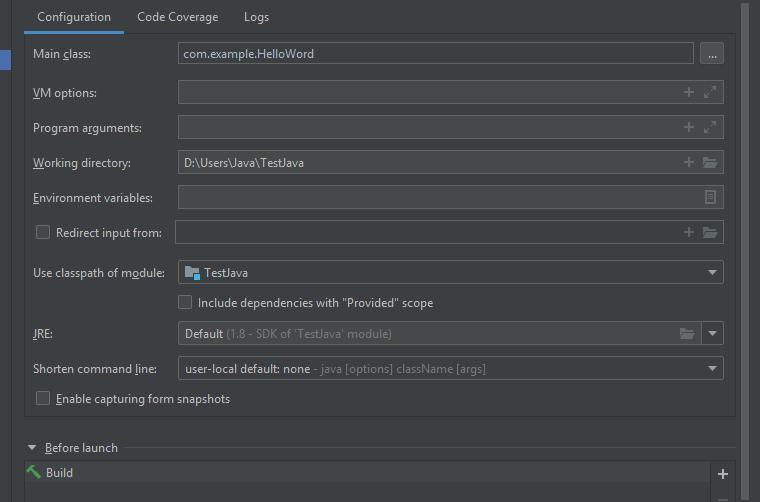Click the Main class browse ellipsis button
This screenshot has width=760, height=502.
[711, 54]
